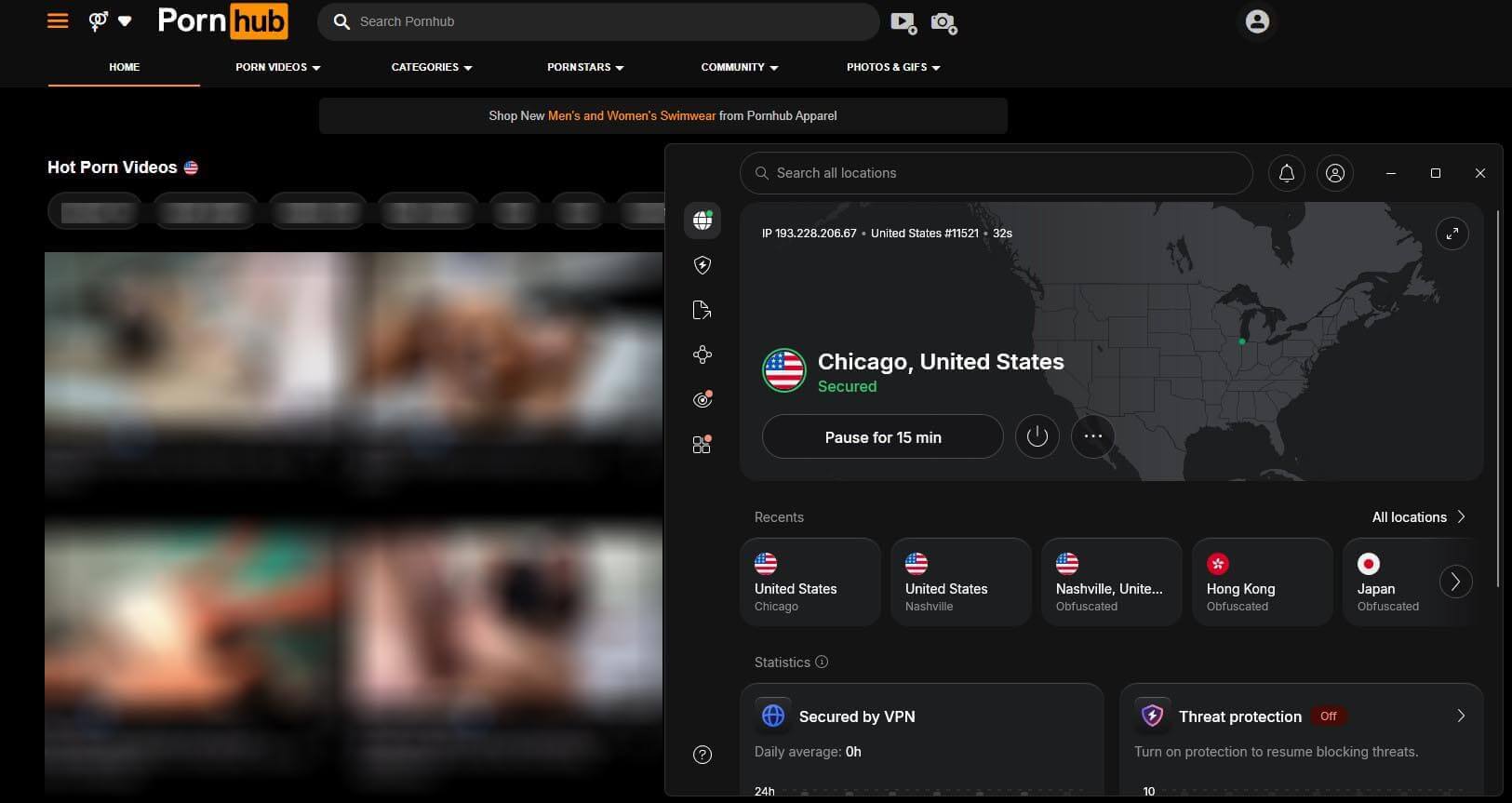Click the website search bar
The width and height of the screenshot is (1512, 803).
[598, 21]
